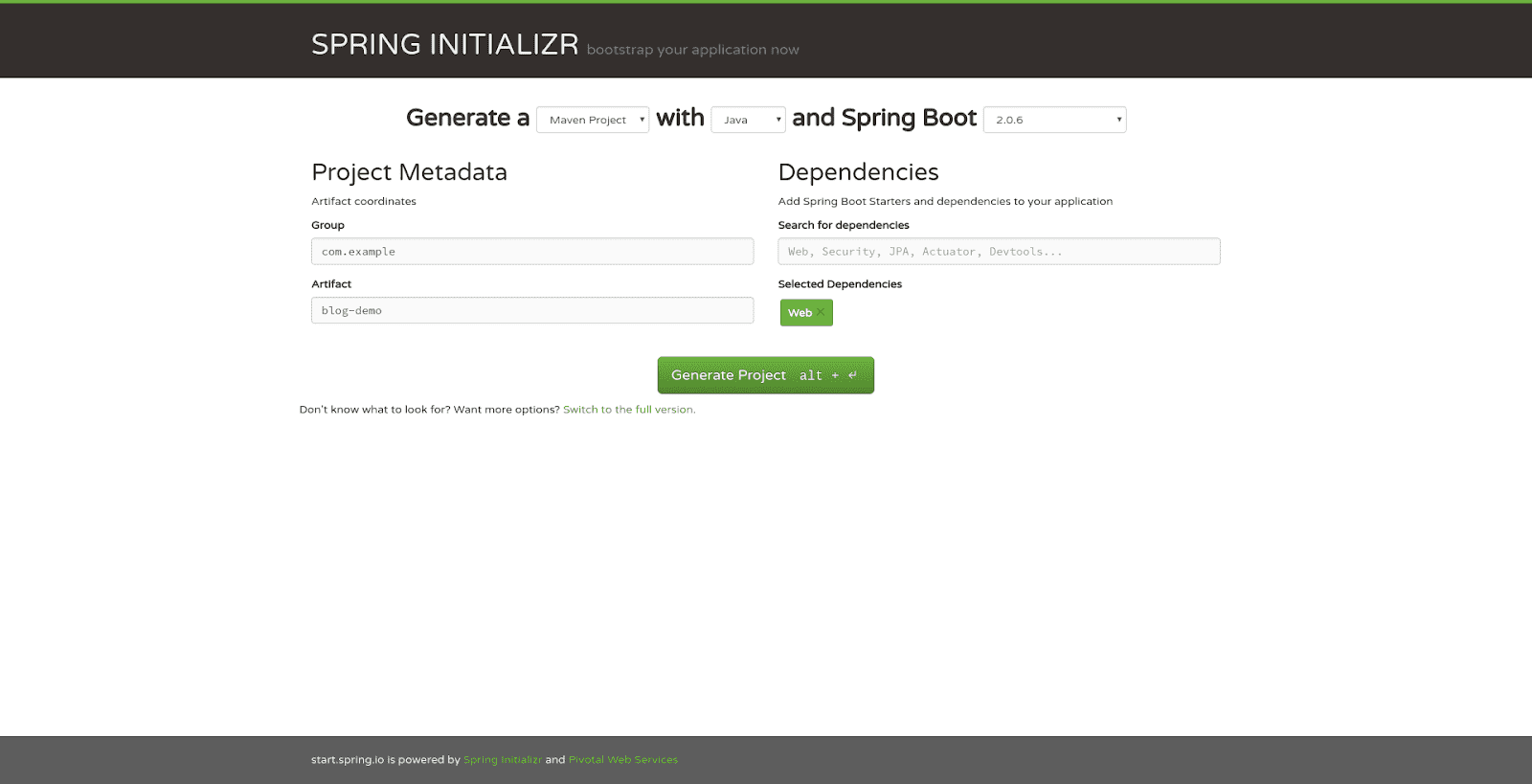Click the Group input field containing com.example

pos(531,252)
